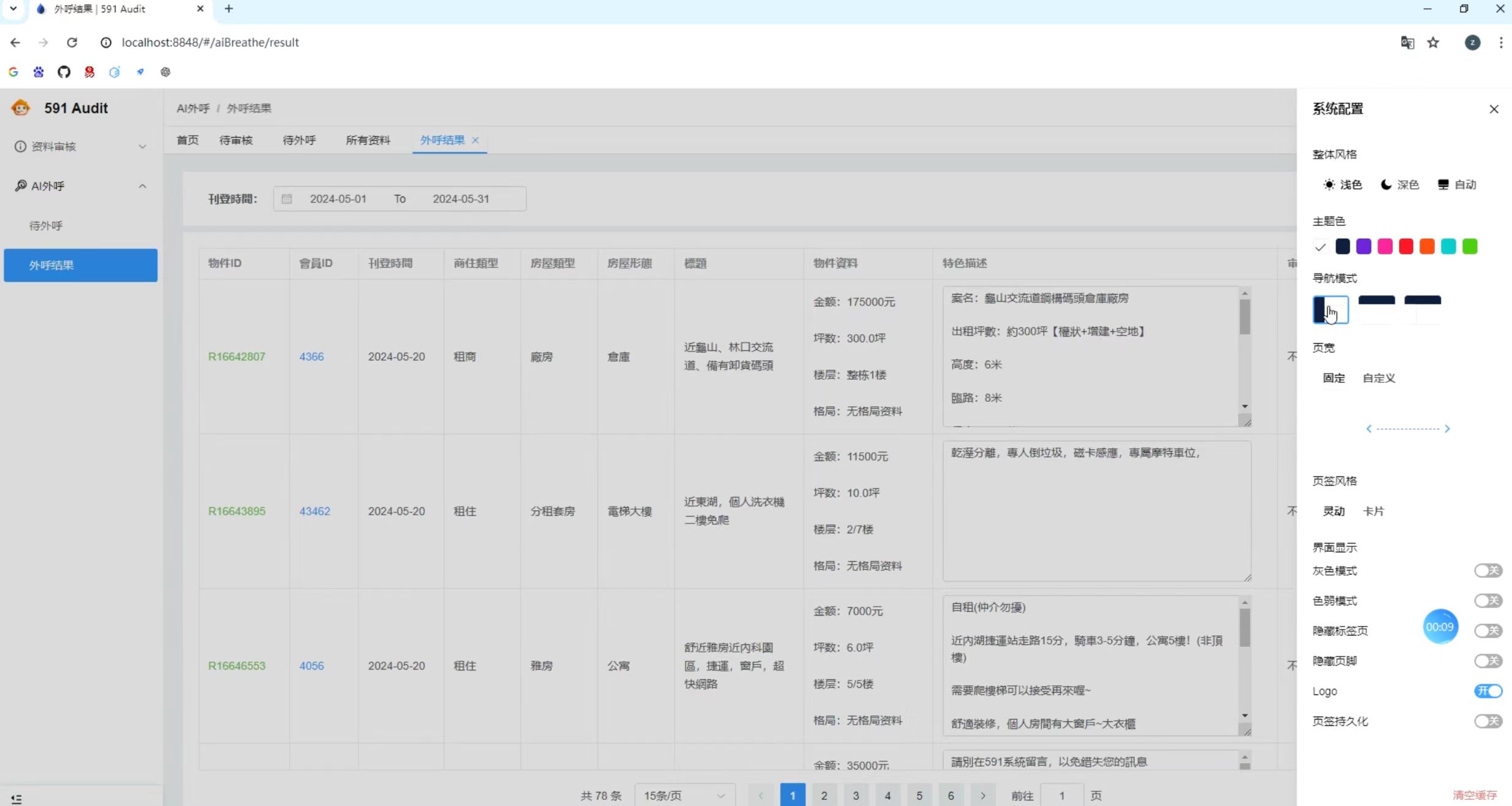
Task: Open property link R16643895
Action: (236, 511)
